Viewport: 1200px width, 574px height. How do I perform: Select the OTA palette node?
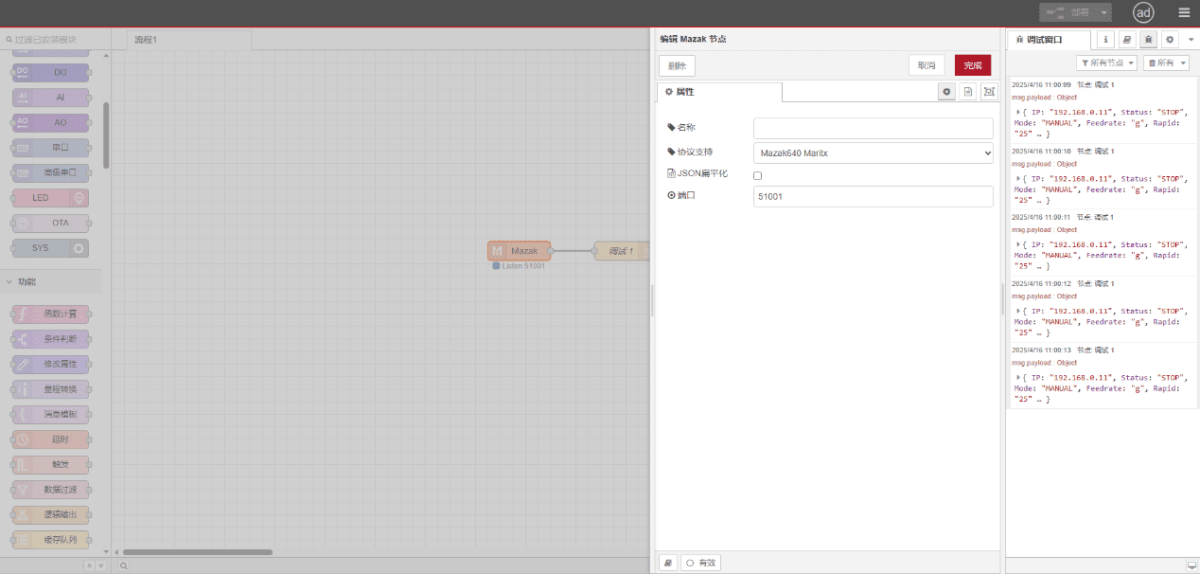51,223
